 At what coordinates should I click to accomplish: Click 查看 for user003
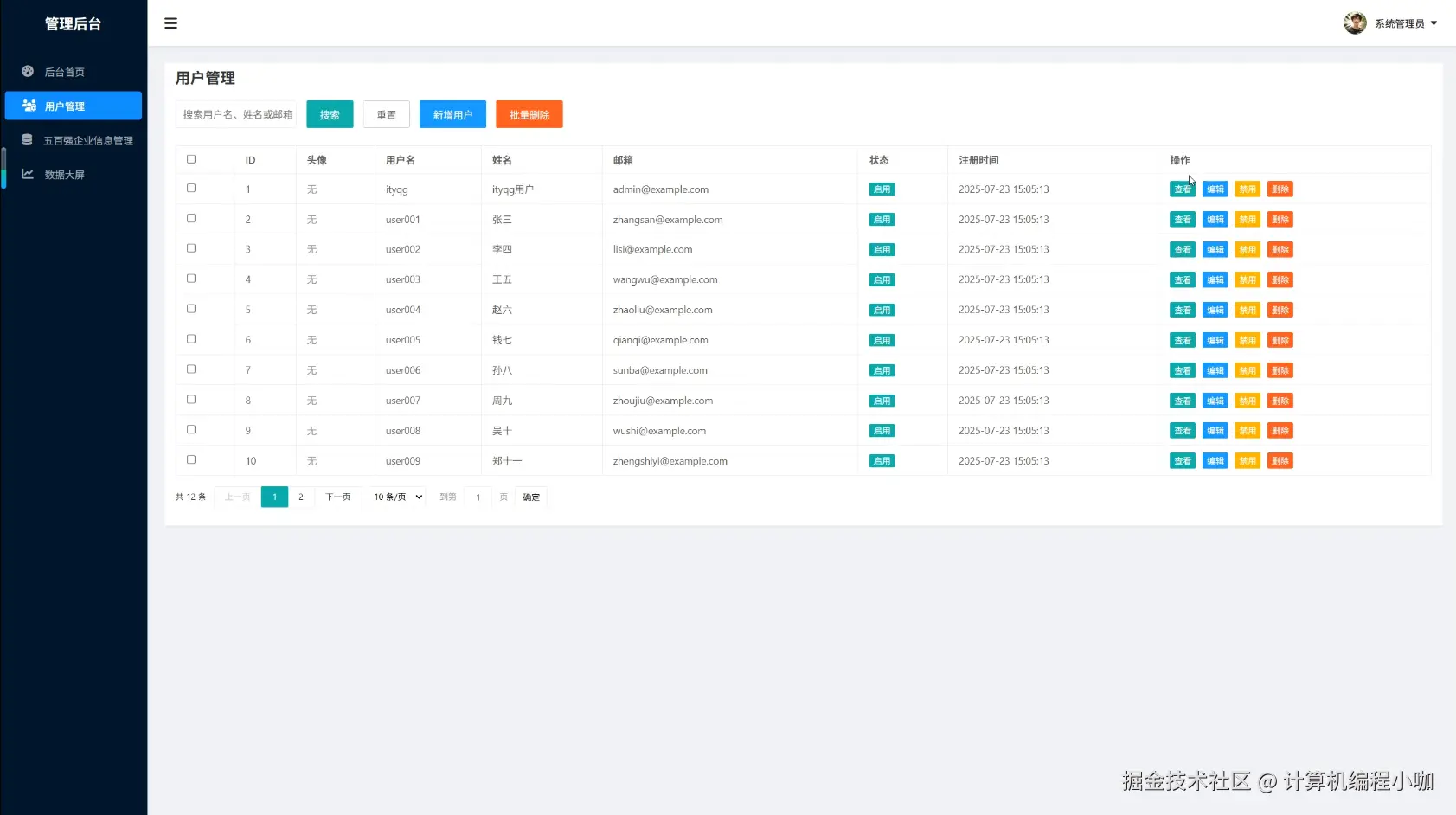(x=1183, y=280)
